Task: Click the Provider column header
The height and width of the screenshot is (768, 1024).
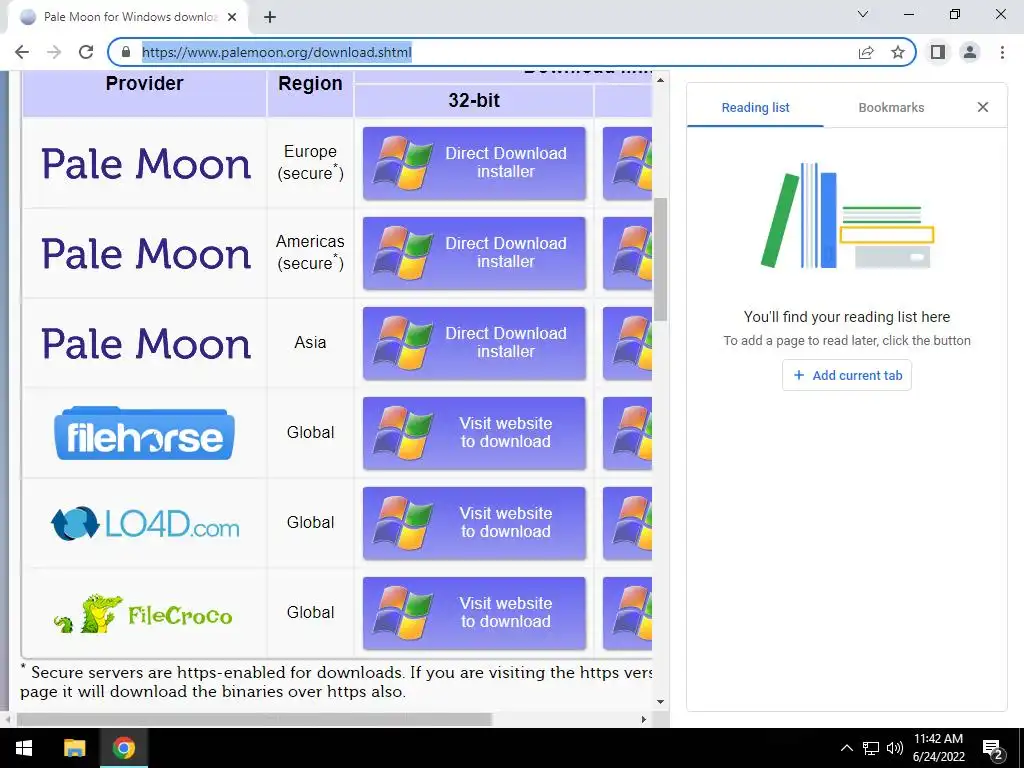Action: [x=144, y=84]
